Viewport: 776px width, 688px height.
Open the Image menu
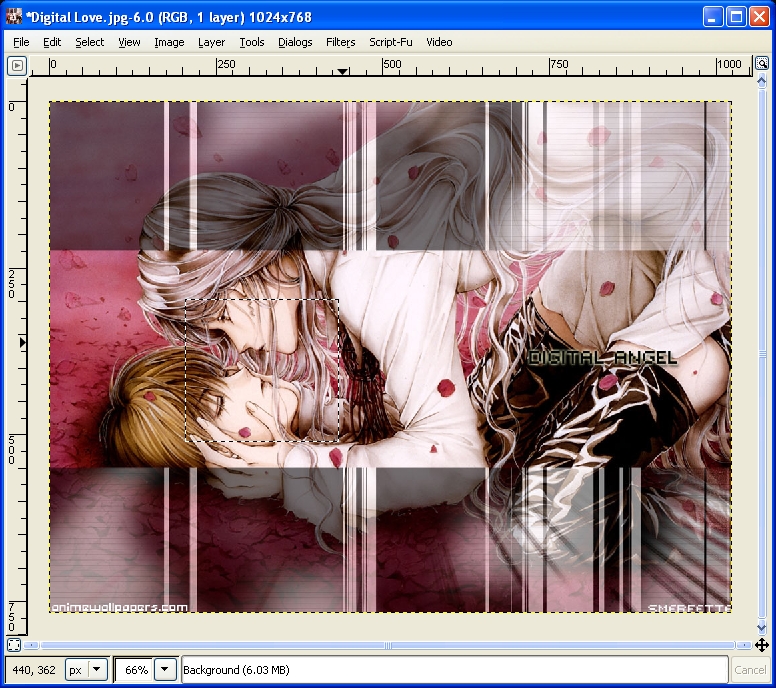169,42
